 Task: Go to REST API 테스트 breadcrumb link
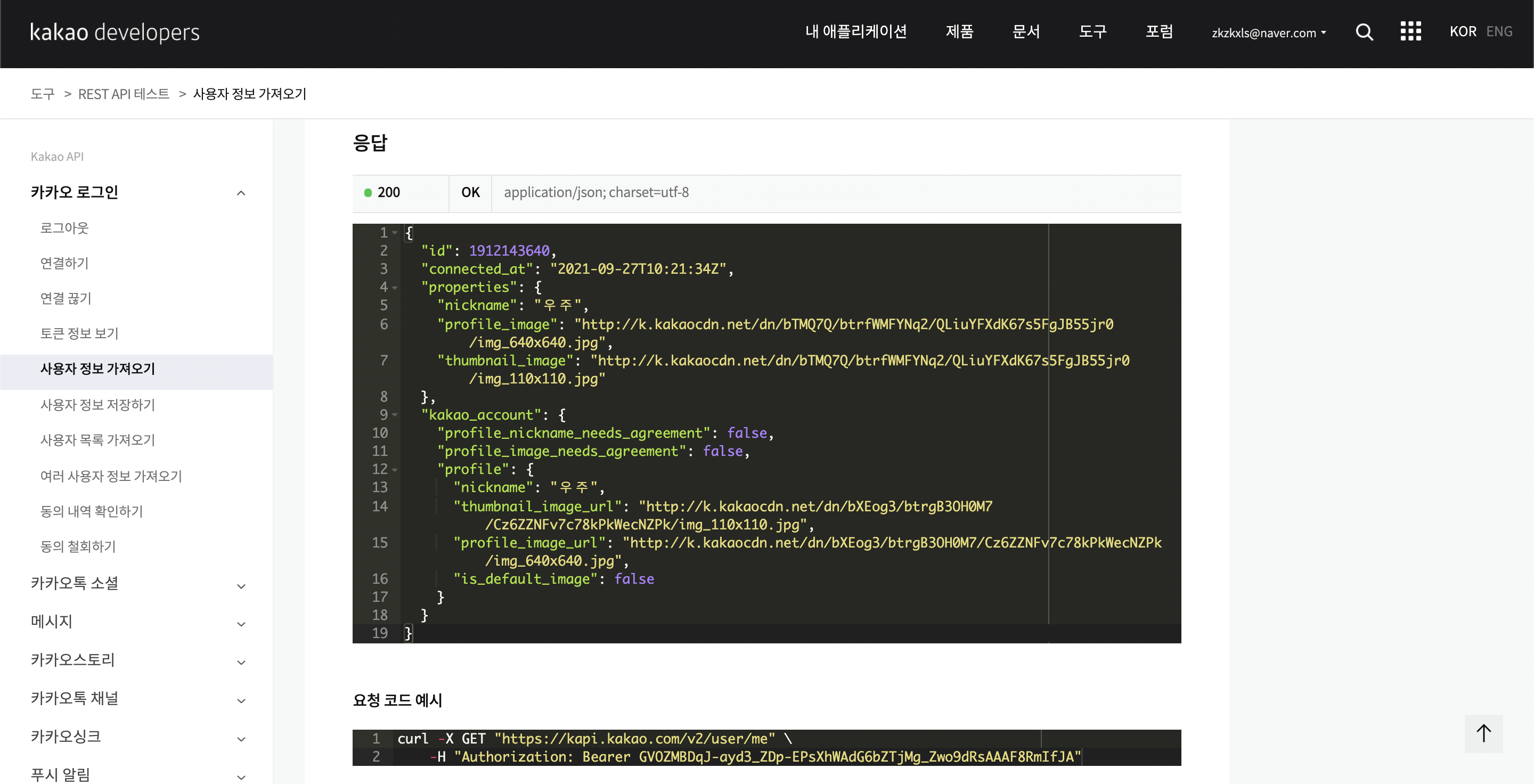click(x=124, y=94)
